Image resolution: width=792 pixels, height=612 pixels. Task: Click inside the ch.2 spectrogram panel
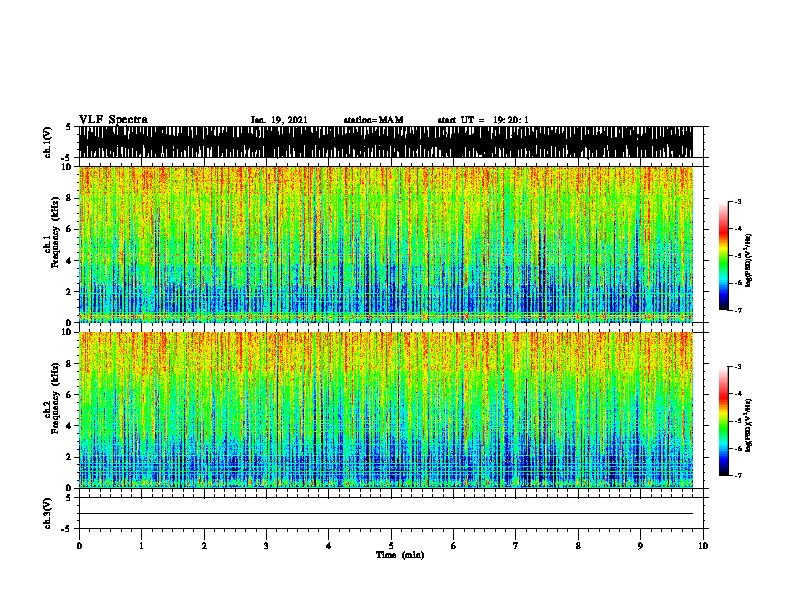pos(386,410)
